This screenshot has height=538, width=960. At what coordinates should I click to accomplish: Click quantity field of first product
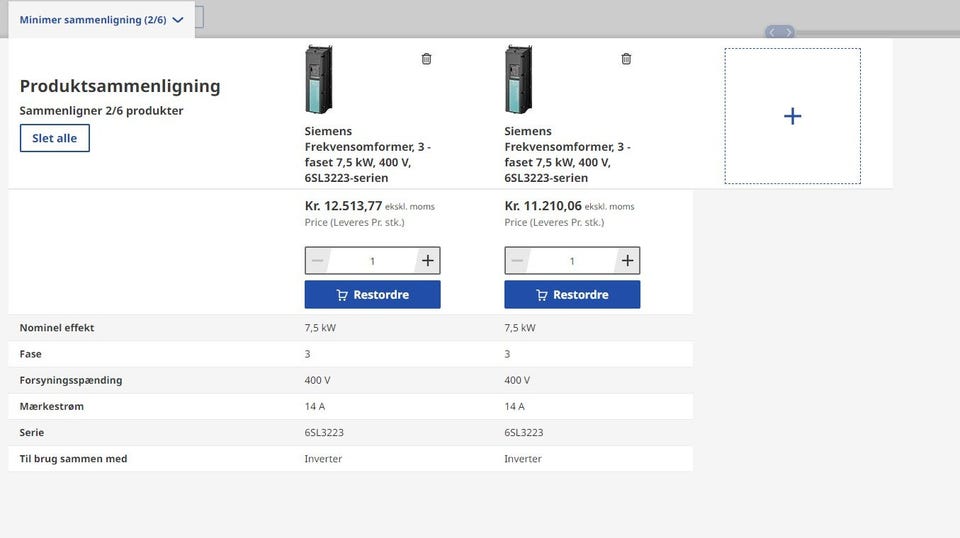tap(372, 261)
